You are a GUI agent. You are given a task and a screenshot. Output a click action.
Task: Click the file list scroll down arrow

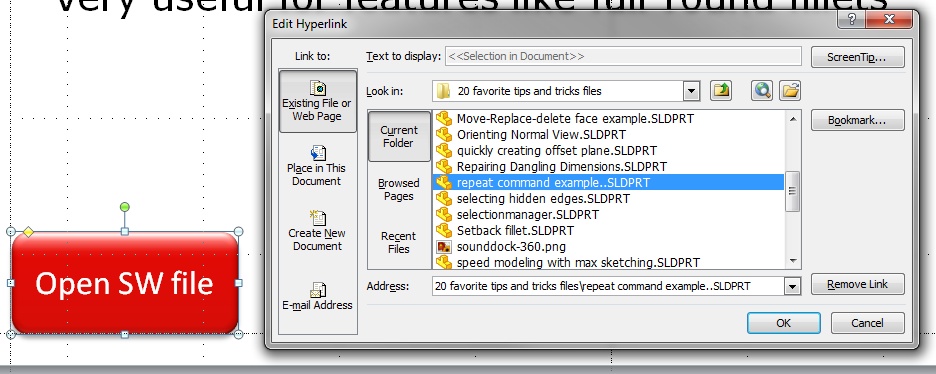click(793, 261)
